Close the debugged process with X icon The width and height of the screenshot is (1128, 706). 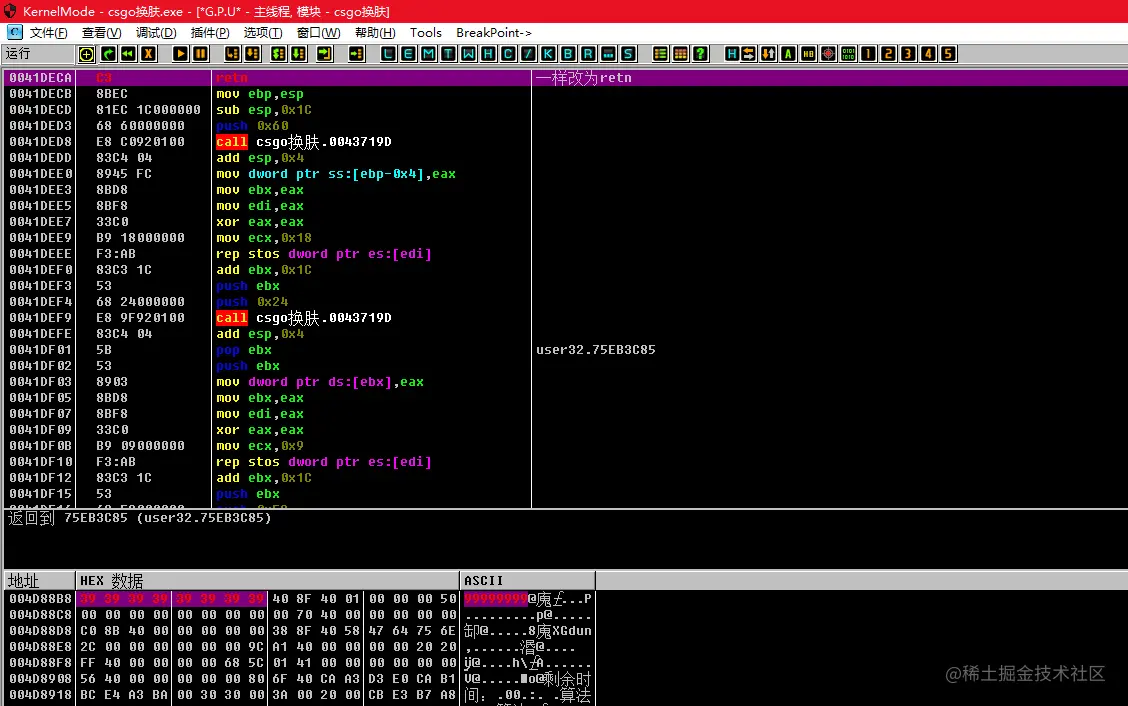[x=148, y=54]
